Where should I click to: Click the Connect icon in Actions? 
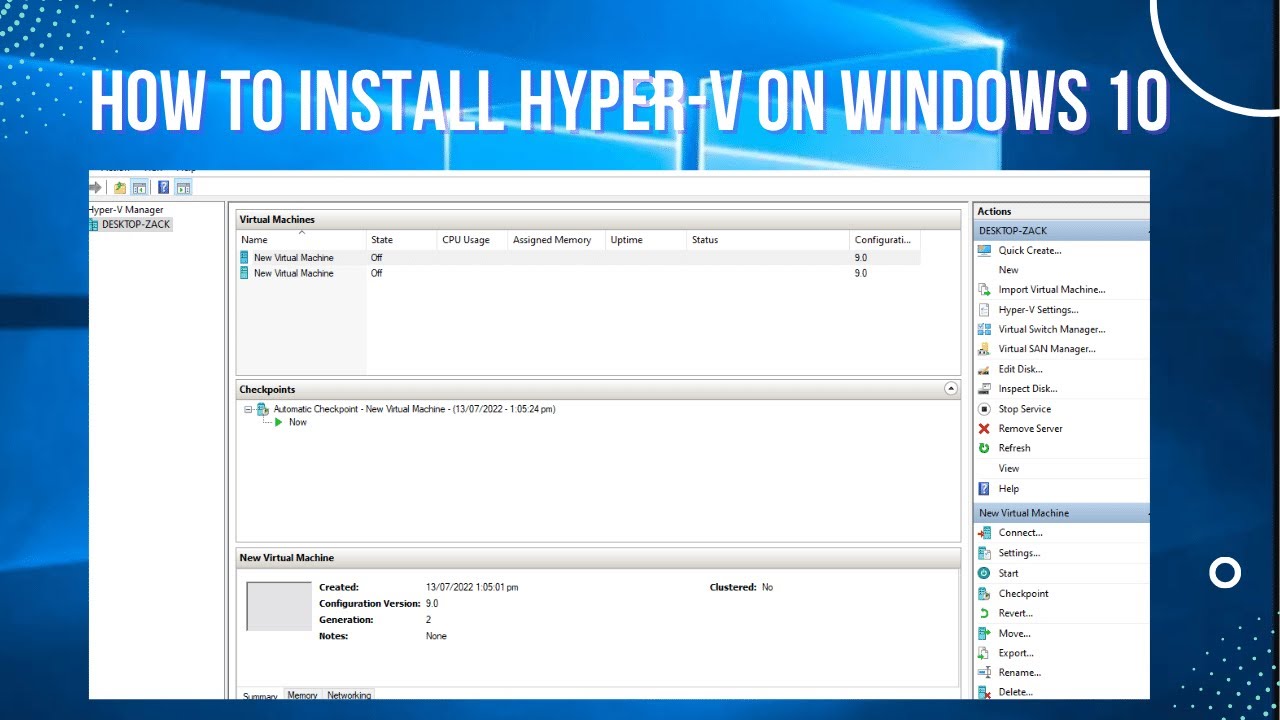pos(984,533)
